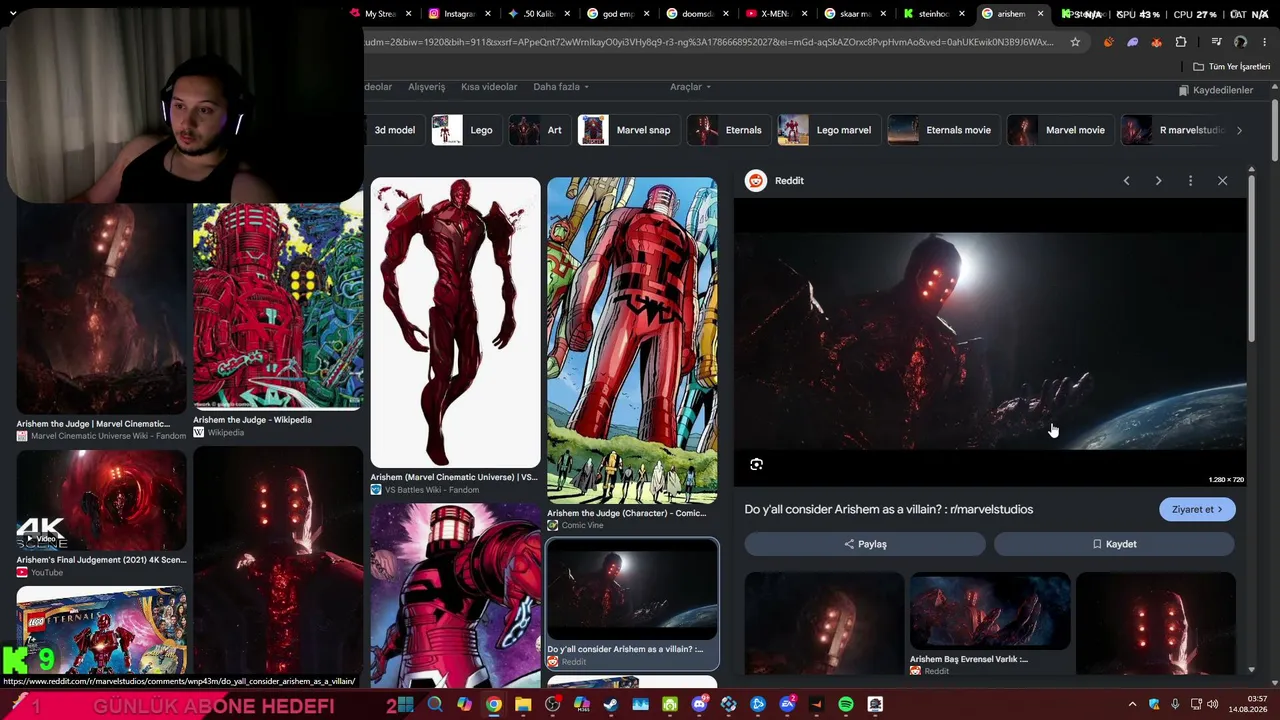1280x720 pixels.
Task: Switch to the 'Kısa videolar' search tab
Action: coord(489,87)
